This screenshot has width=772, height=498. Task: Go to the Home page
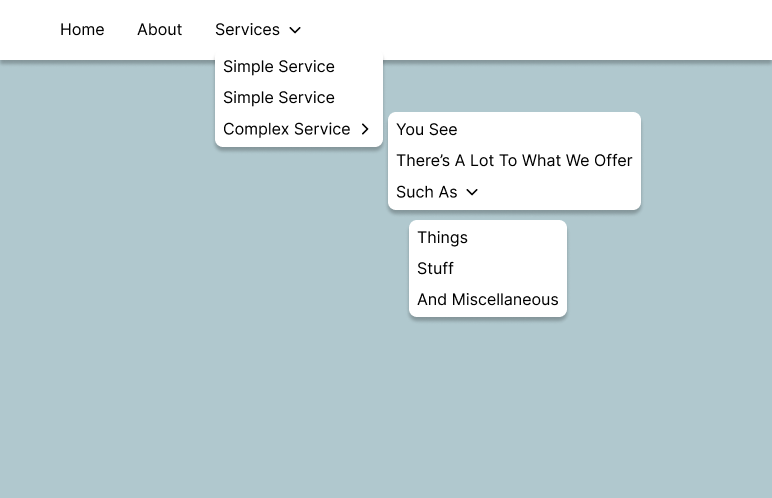click(82, 30)
